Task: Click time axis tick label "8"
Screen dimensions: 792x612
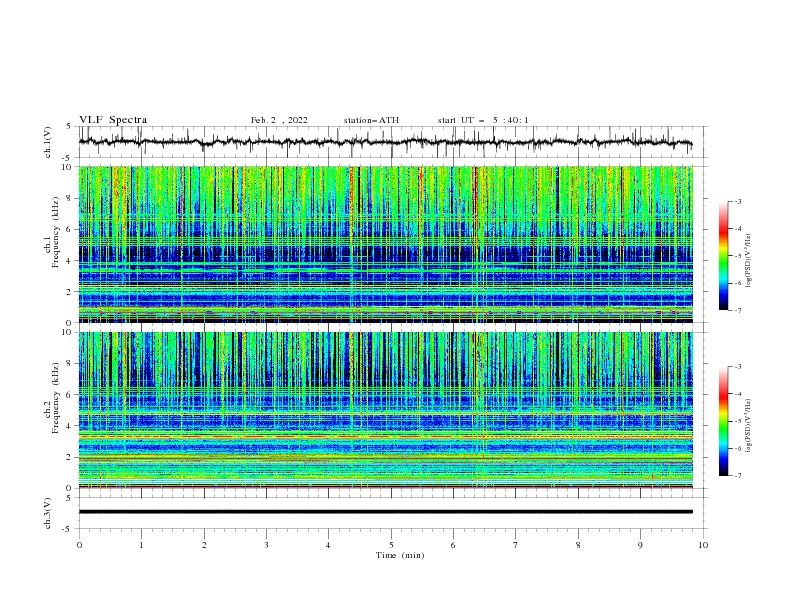Action: [578, 545]
